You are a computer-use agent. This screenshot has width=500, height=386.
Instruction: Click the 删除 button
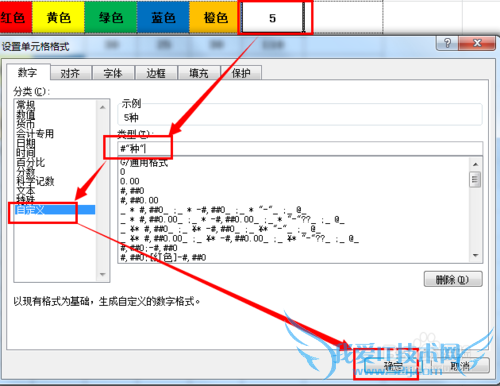453,279
